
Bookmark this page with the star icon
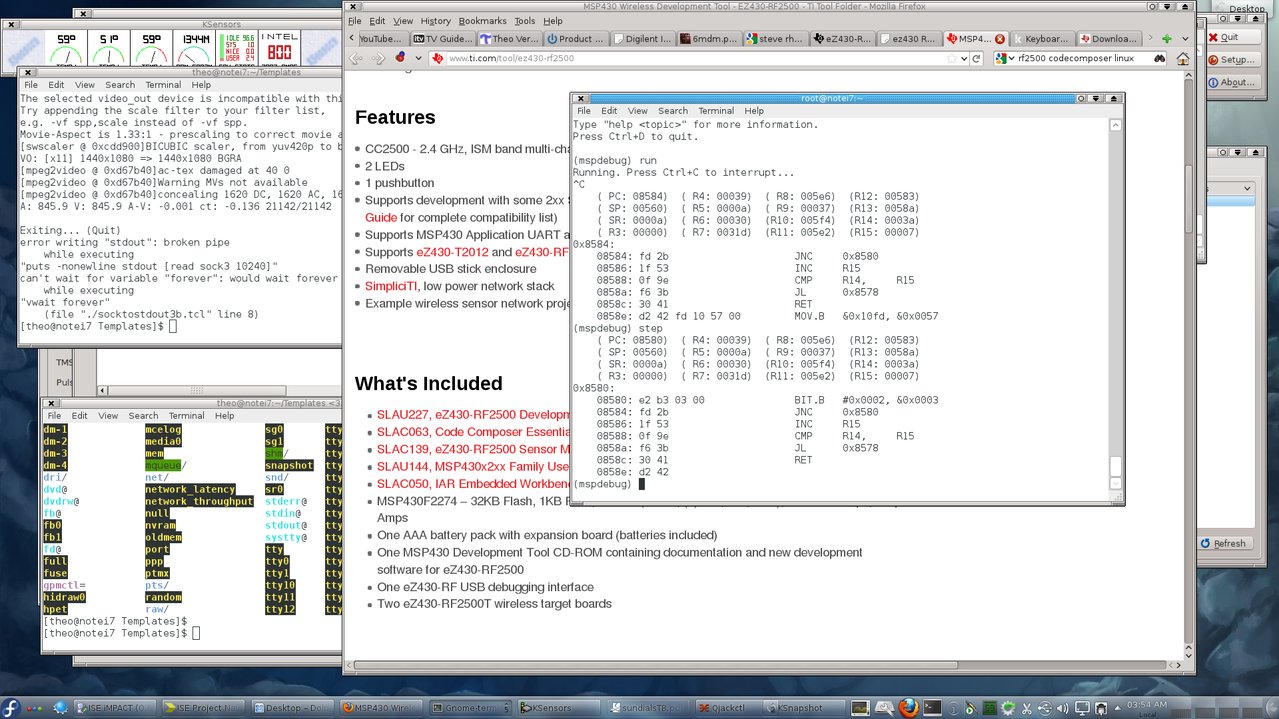[950, 58]
